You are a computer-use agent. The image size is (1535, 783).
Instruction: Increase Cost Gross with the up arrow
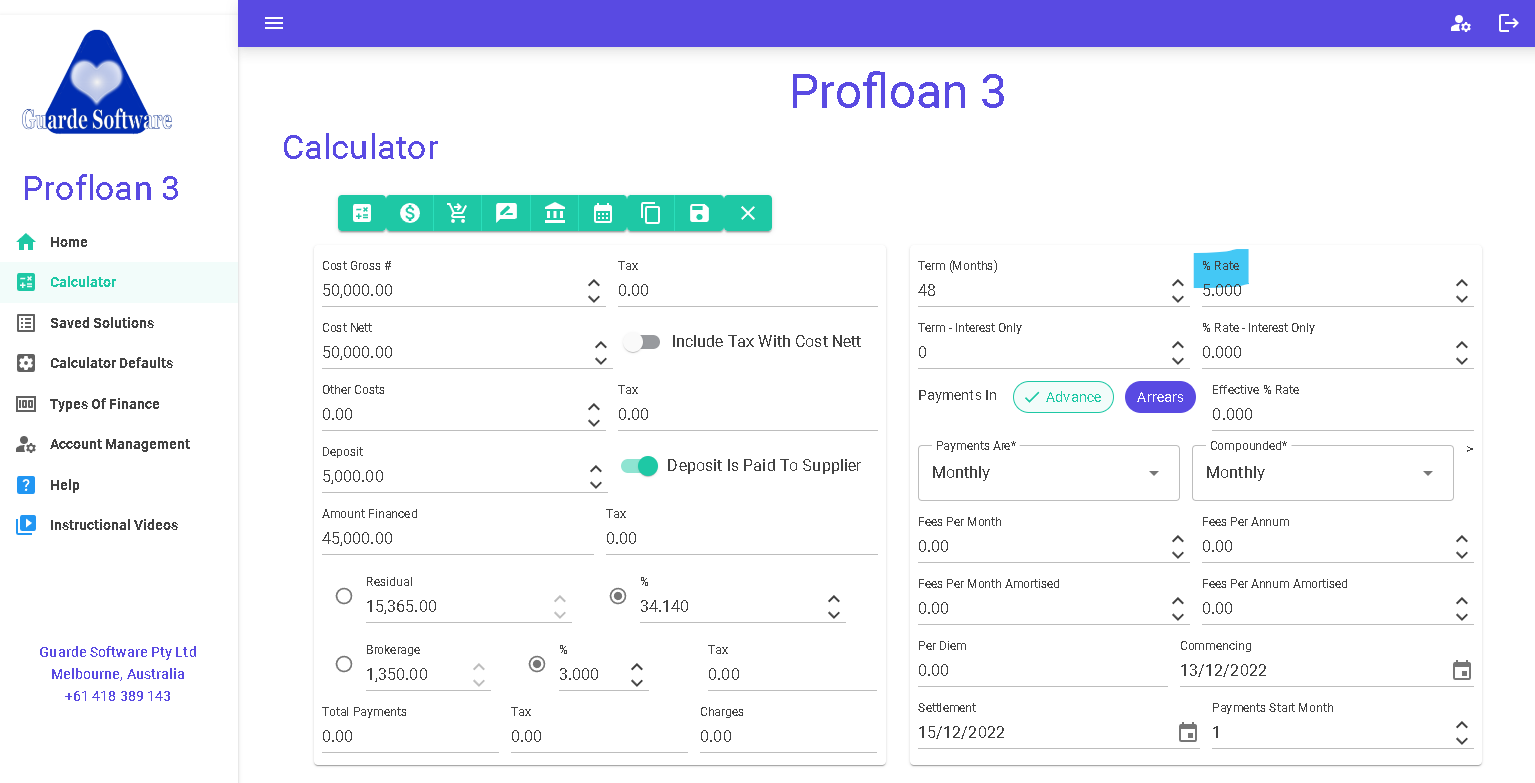(594, 283)
